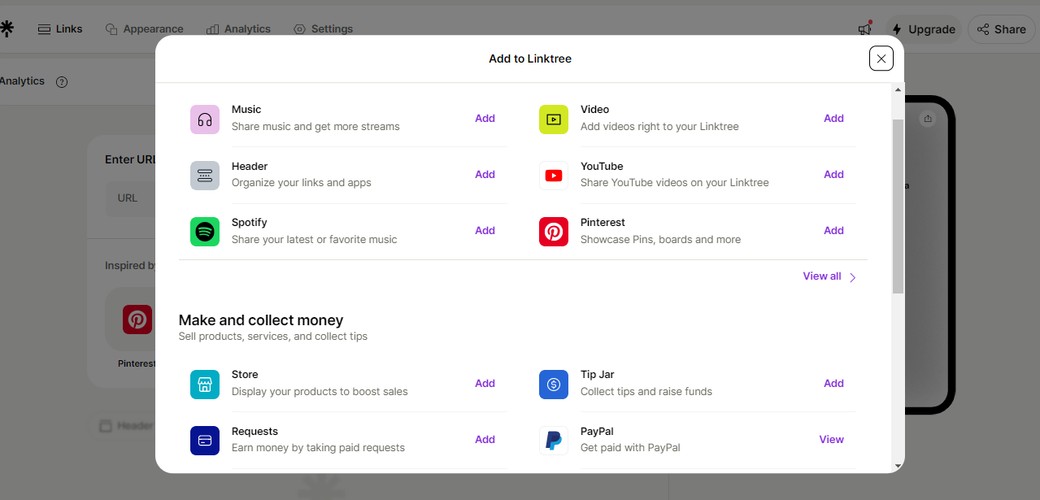View the PayPal option
The width and height of the screenshot is (1040, 500).
[x=831, y=440]
